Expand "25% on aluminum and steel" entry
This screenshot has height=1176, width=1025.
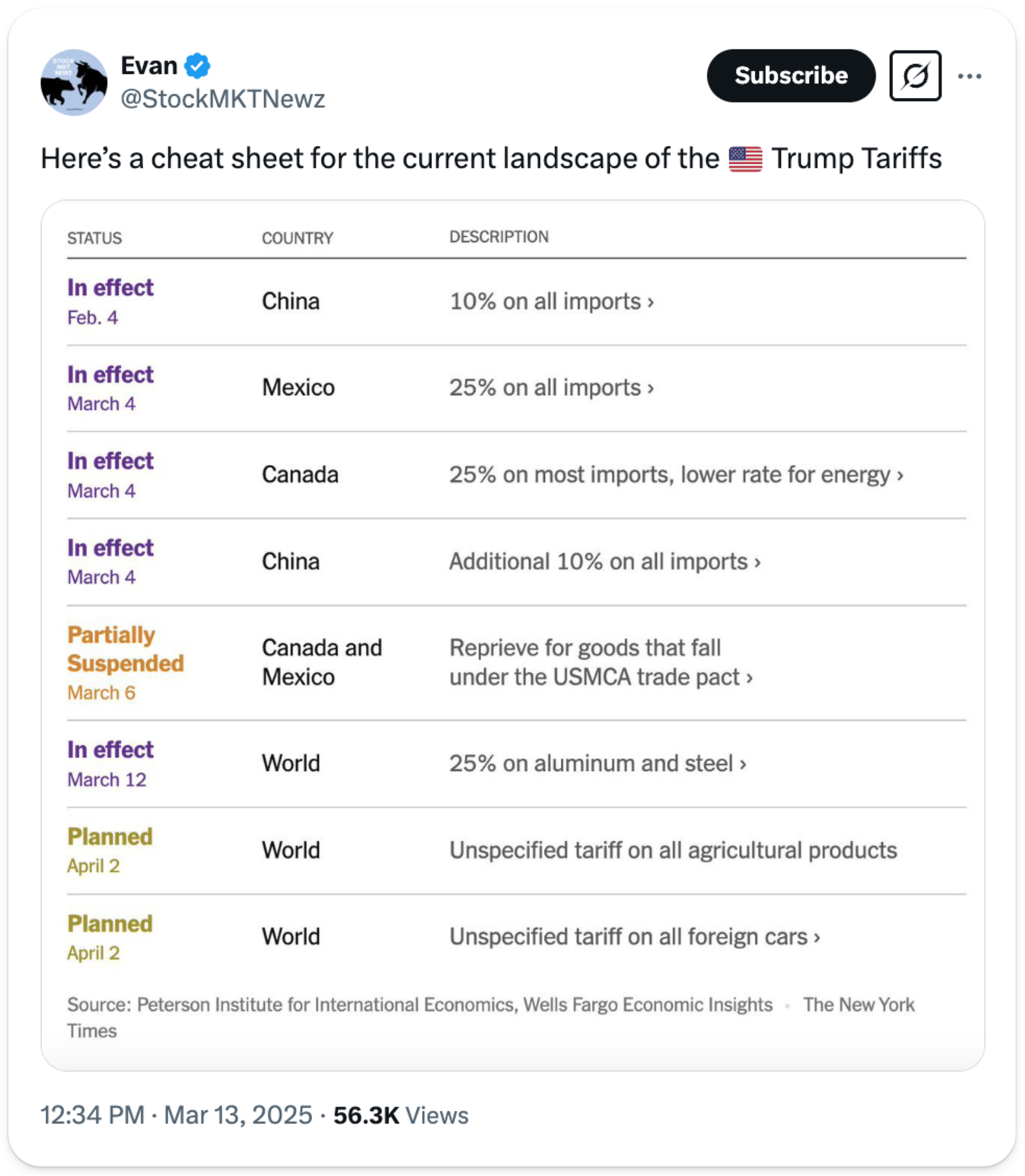tap(598, 763)
